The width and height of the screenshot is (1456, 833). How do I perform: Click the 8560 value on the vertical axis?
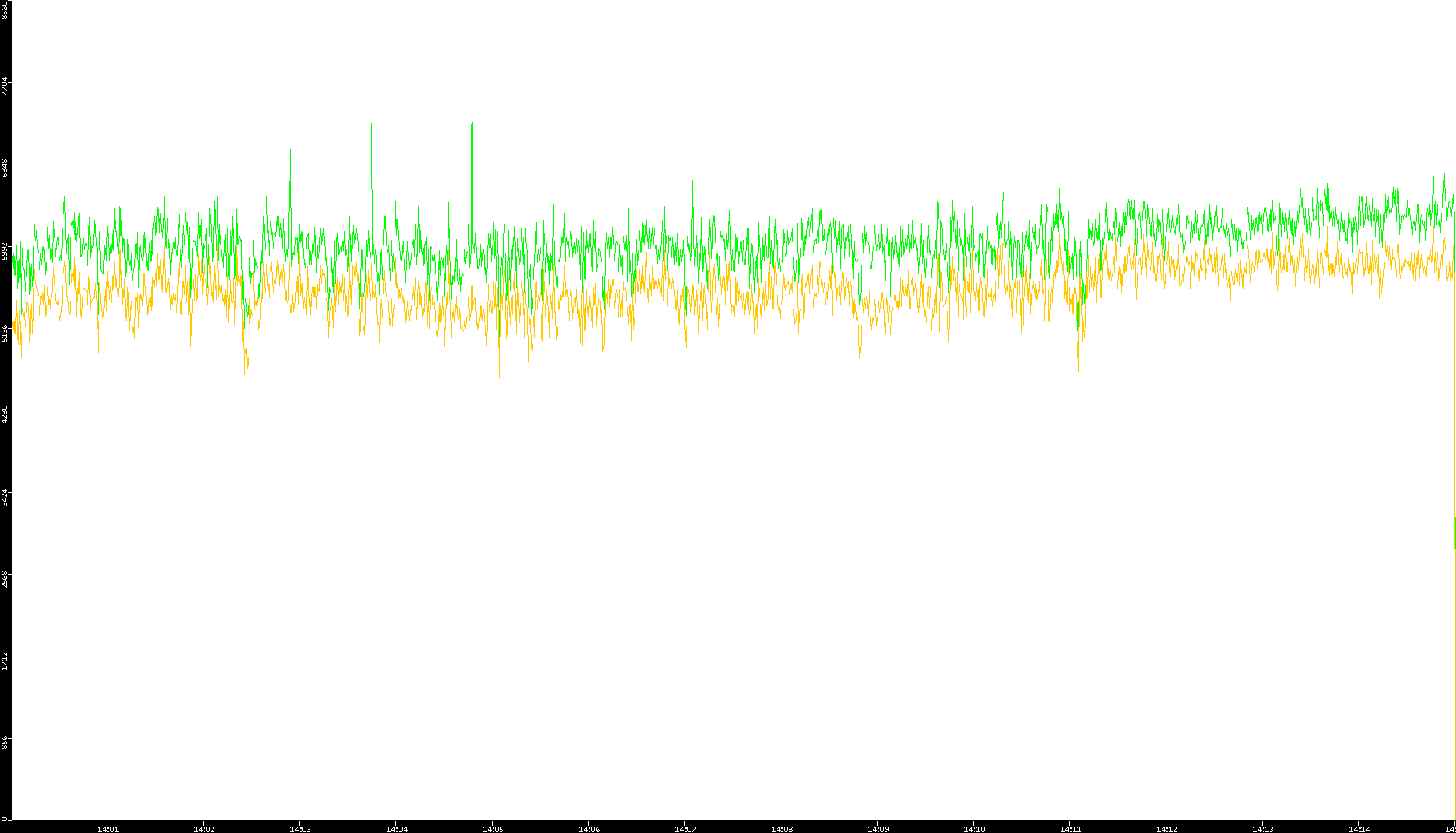[x=5, y=10]
